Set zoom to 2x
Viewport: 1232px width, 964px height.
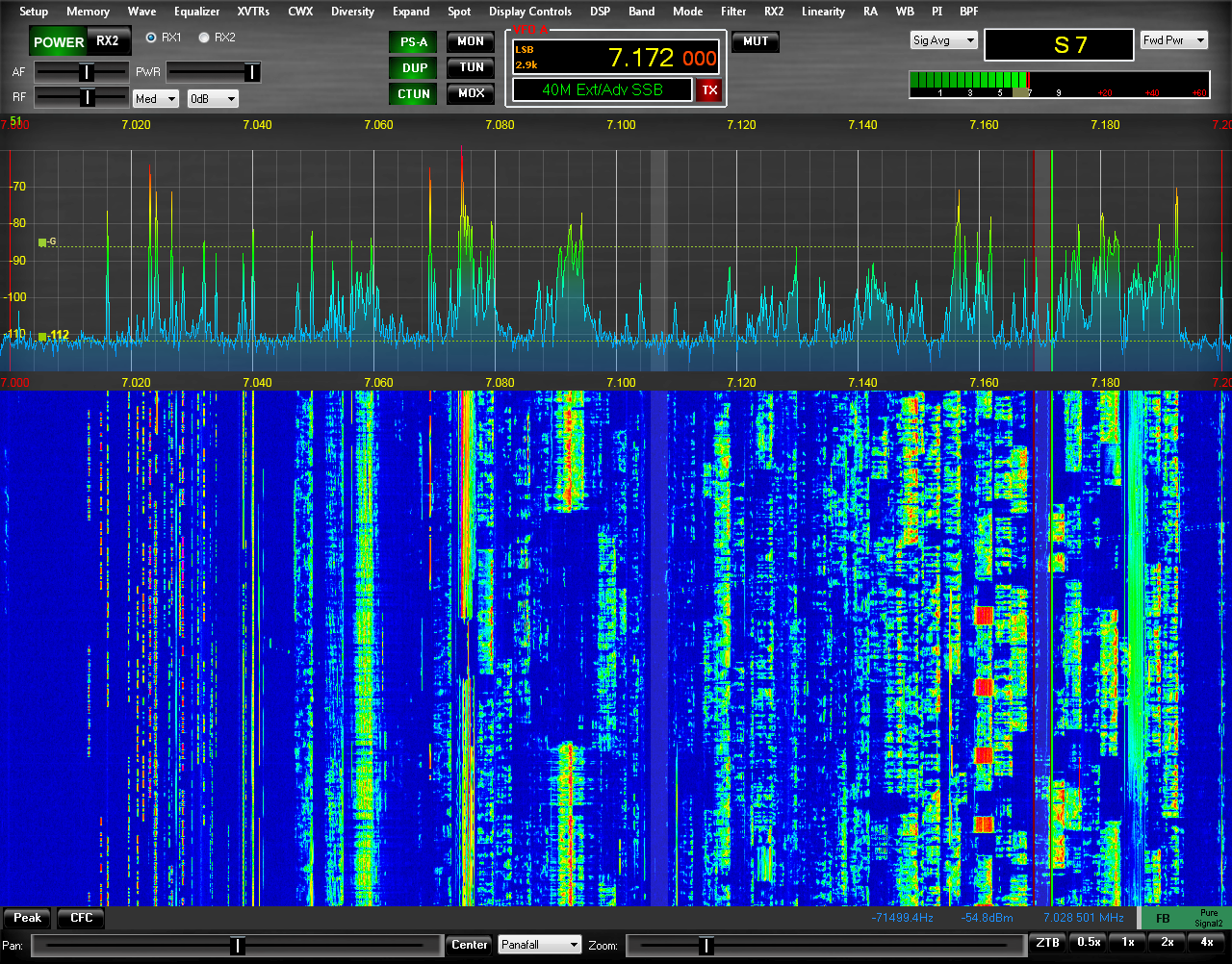pyautogui.click(x=1168, y=943)
